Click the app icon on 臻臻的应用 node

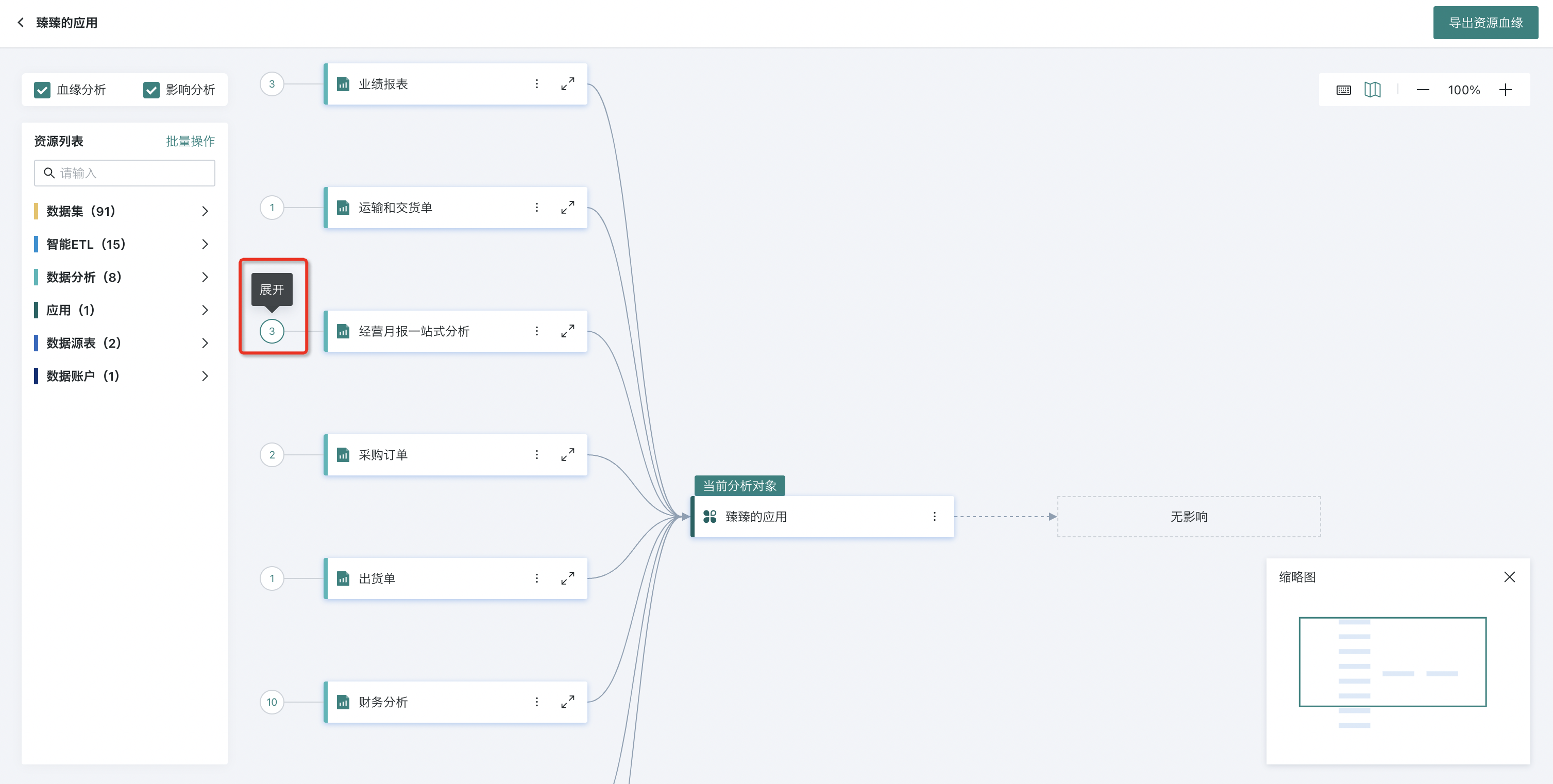[710, 517]
